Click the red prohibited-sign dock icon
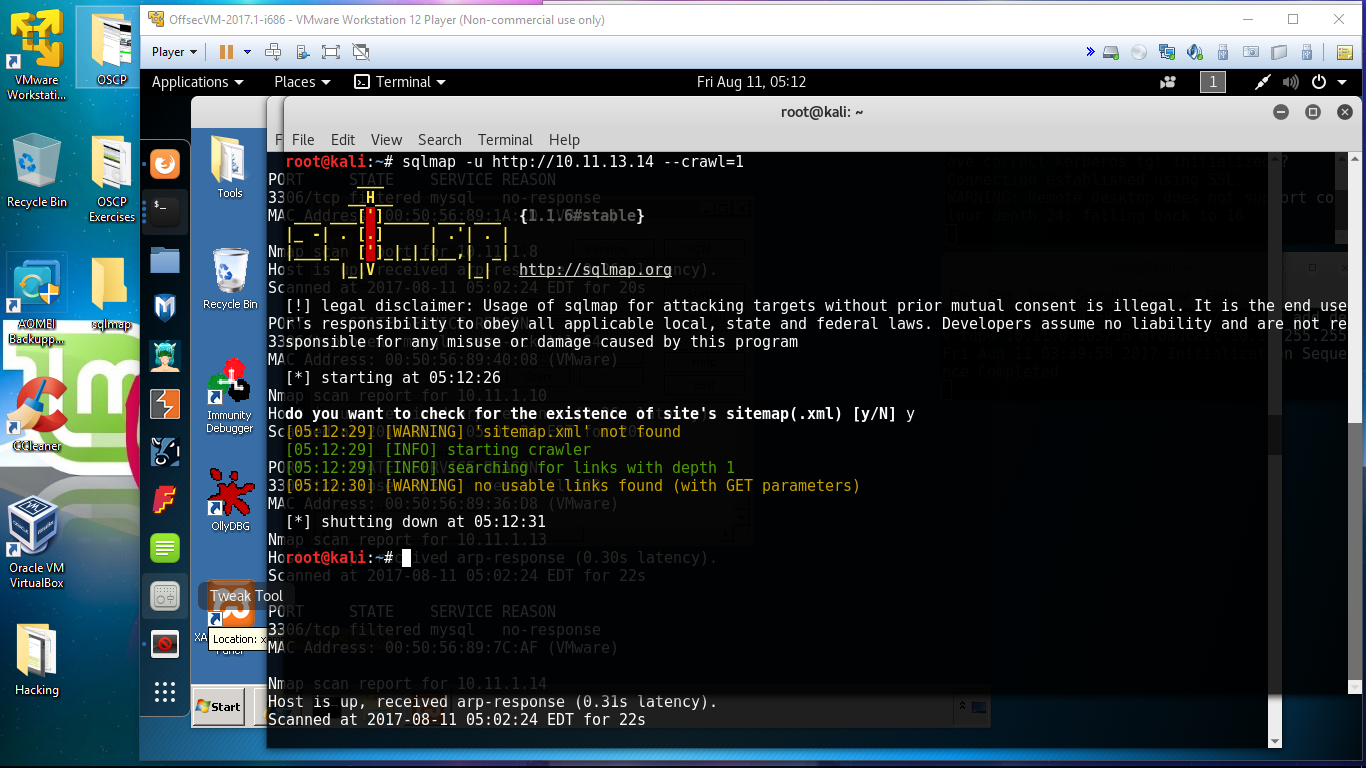 (165, 644)
